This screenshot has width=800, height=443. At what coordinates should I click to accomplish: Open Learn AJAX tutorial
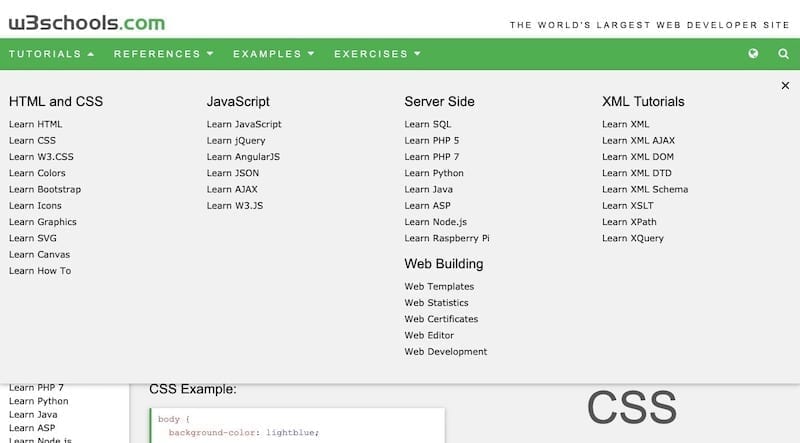[232, 189]
